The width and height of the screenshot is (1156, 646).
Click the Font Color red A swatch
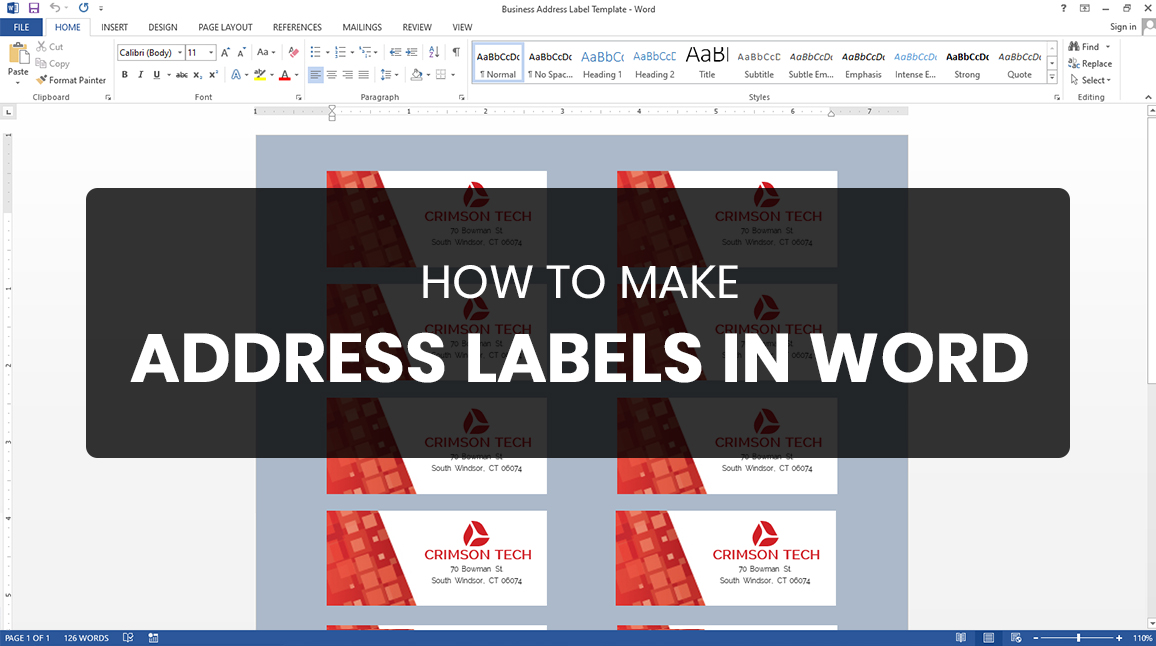point(285,74)
